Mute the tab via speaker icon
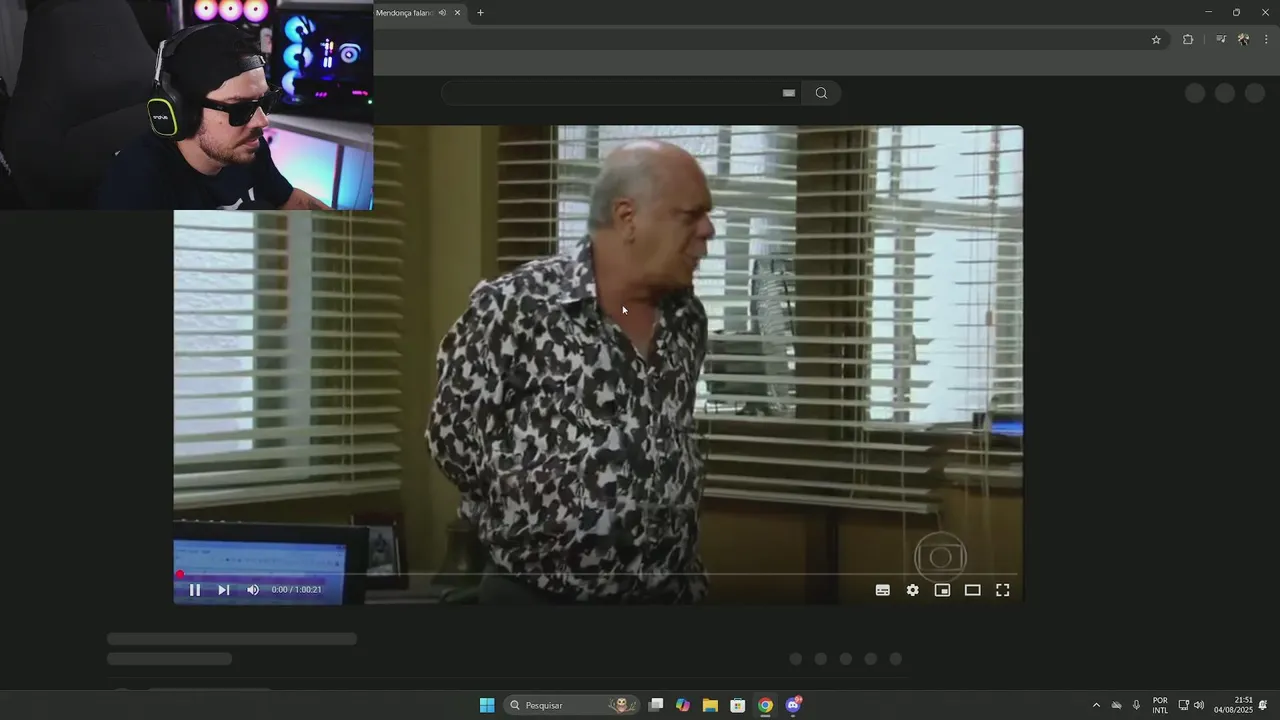1280x720 pixels. point(442,13)
